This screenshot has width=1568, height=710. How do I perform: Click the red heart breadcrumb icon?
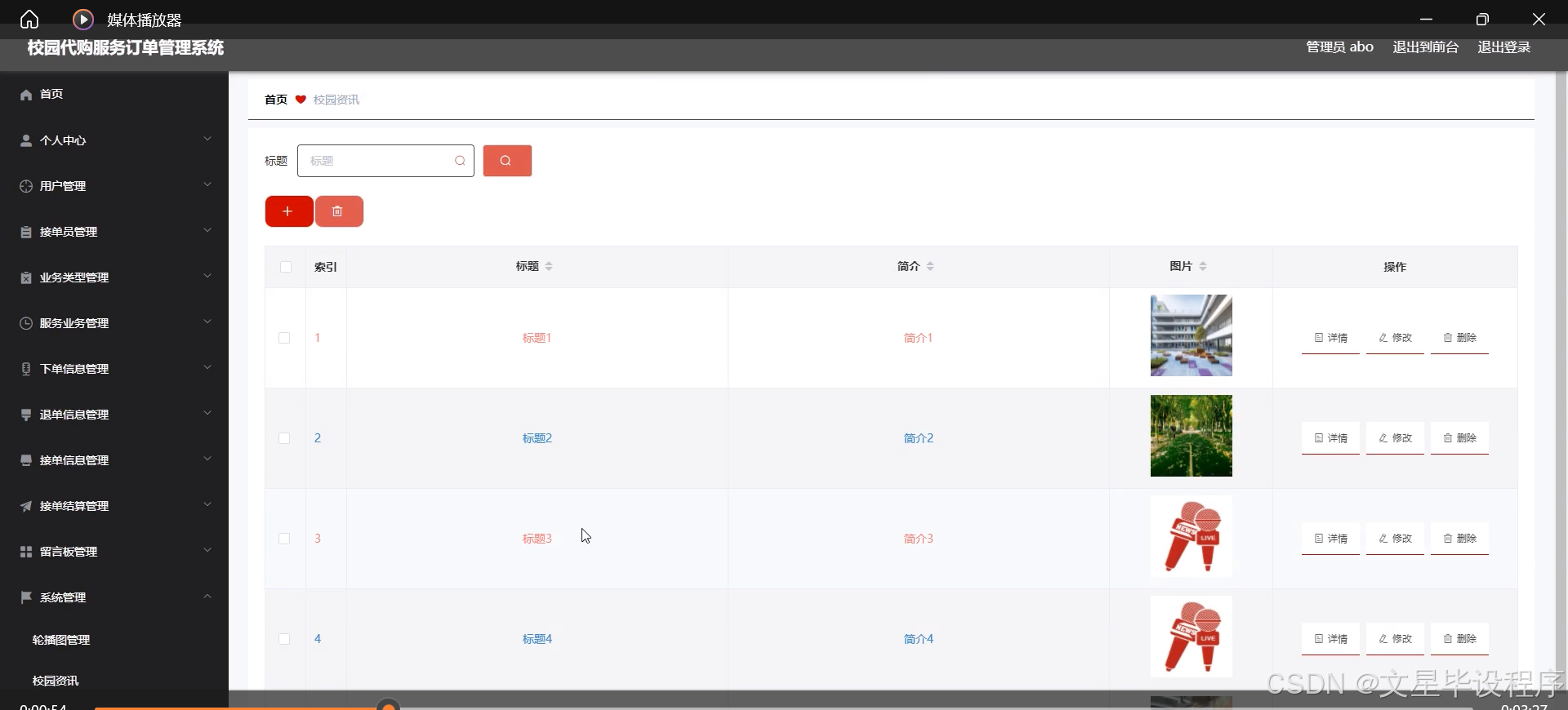click(301, 100)
